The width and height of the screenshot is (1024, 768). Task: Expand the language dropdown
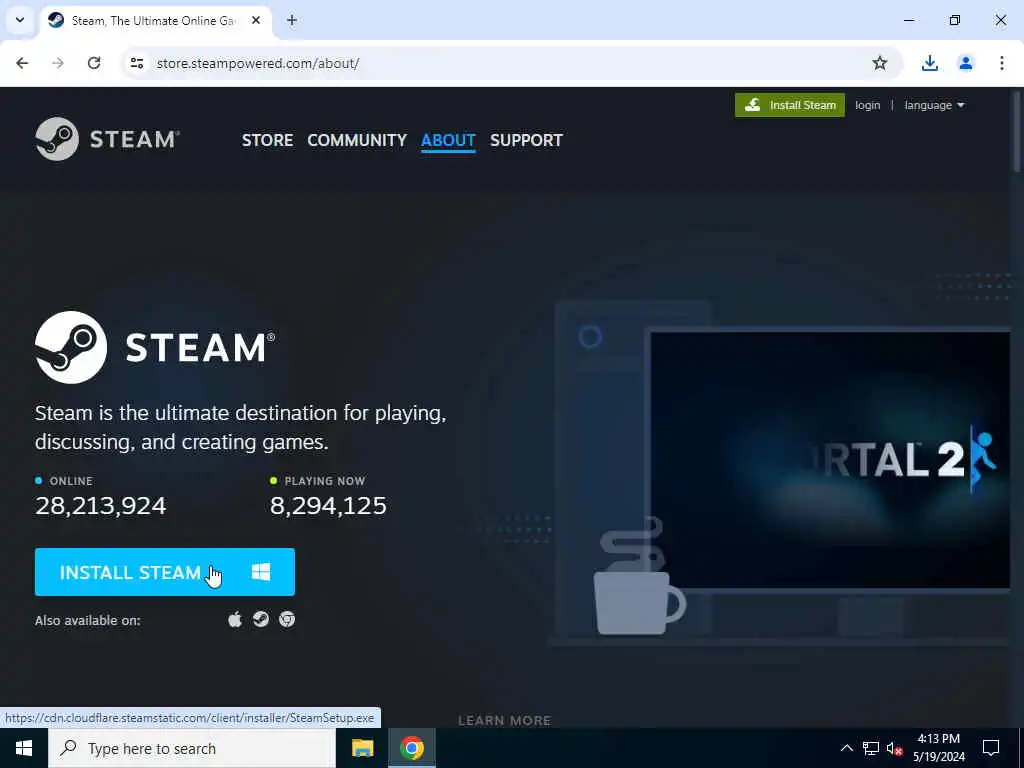point(934,105)
